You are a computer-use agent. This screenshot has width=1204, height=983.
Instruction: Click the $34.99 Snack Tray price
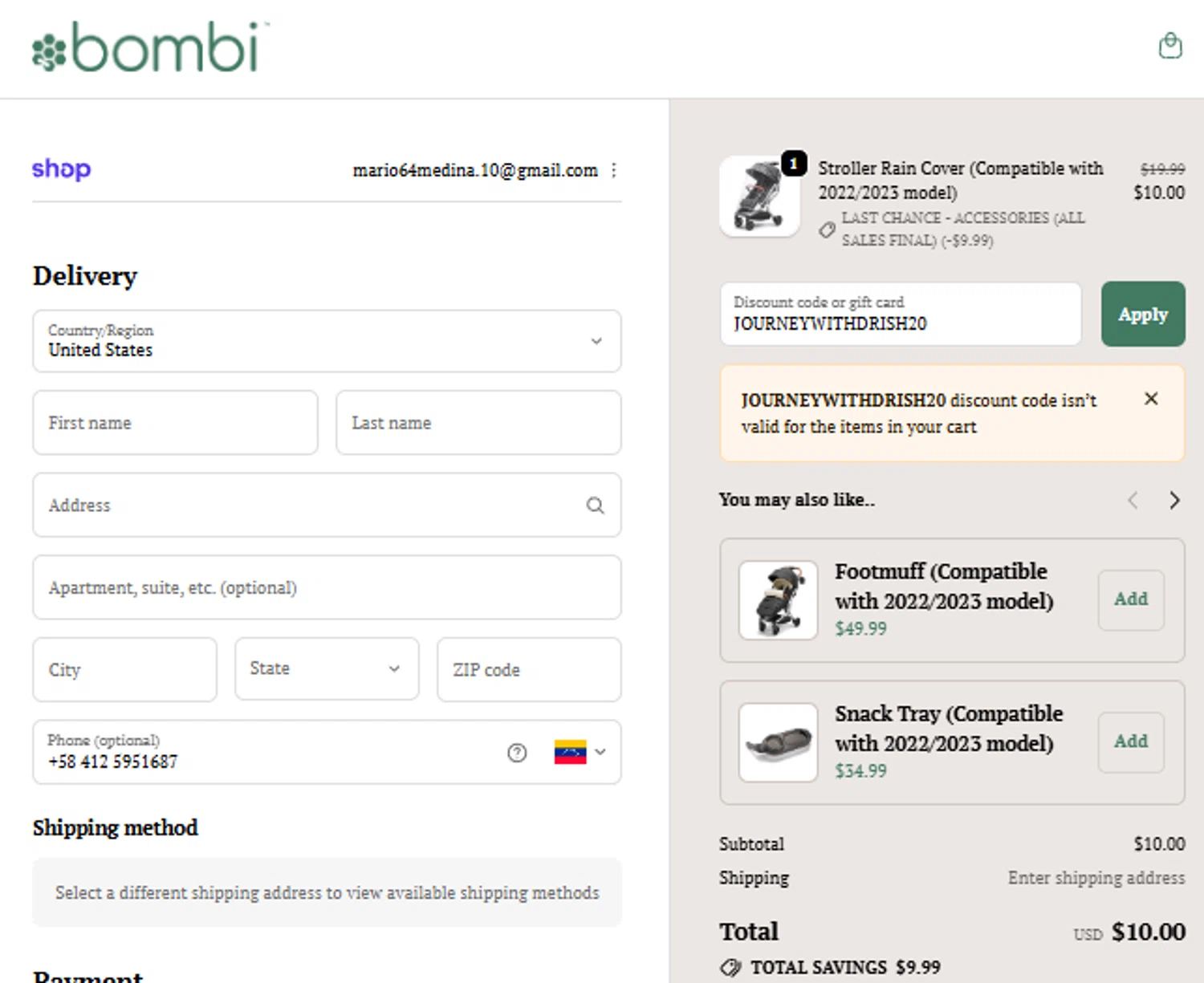pyautogui.click(x=860, y=771)
